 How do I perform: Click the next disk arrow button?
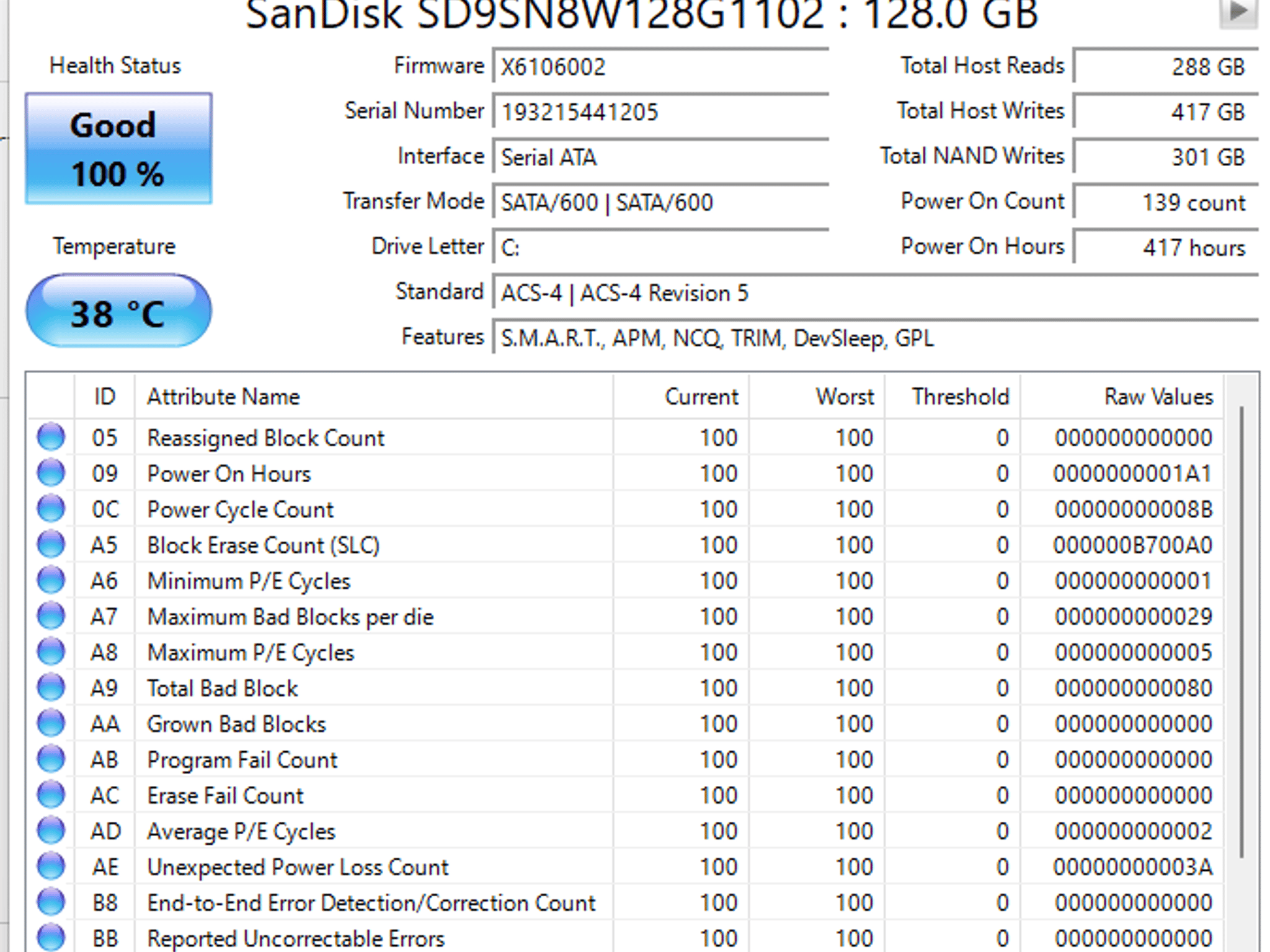[1238, 11]
